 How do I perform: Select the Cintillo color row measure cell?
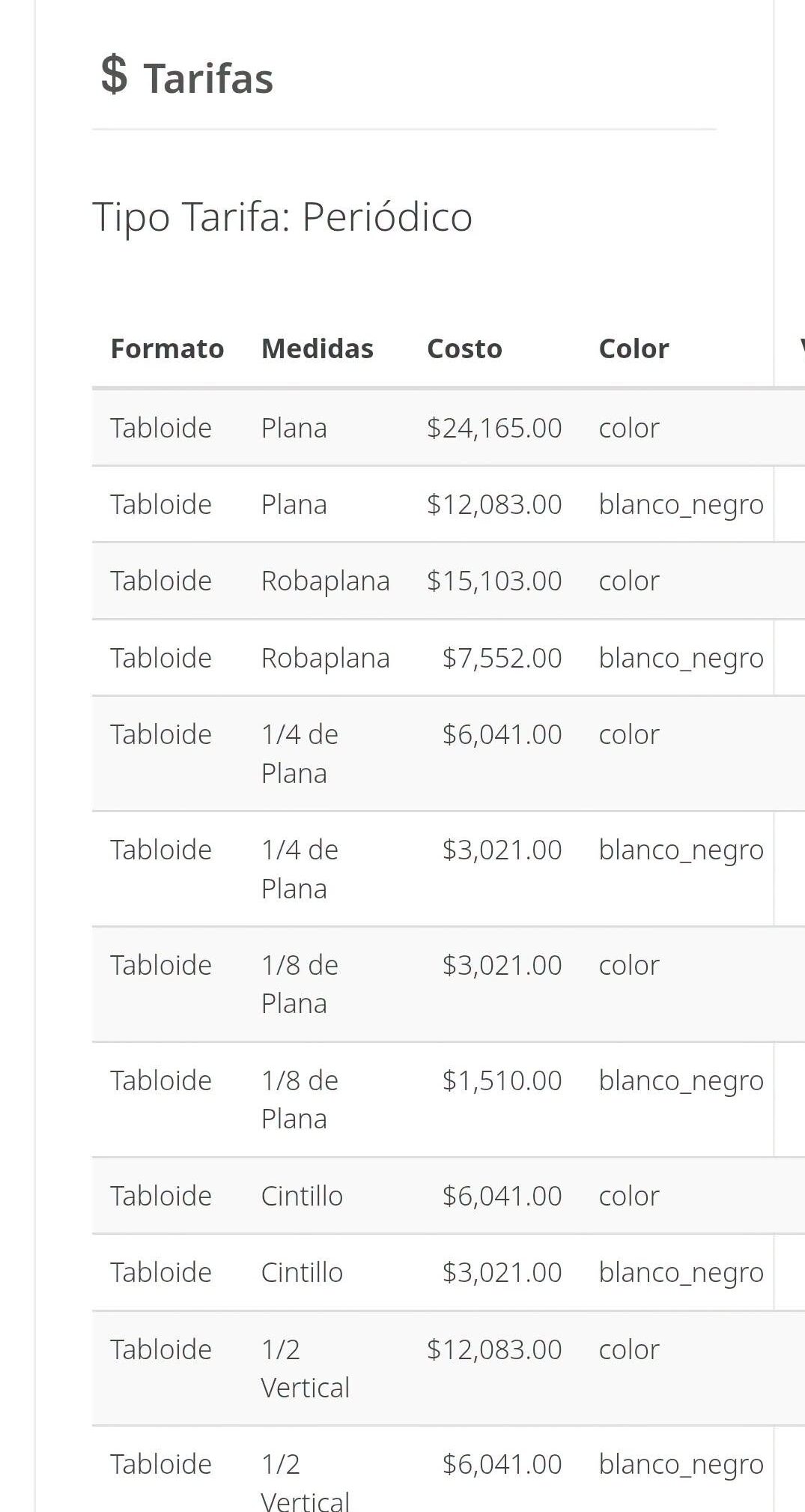point(302,1196)
